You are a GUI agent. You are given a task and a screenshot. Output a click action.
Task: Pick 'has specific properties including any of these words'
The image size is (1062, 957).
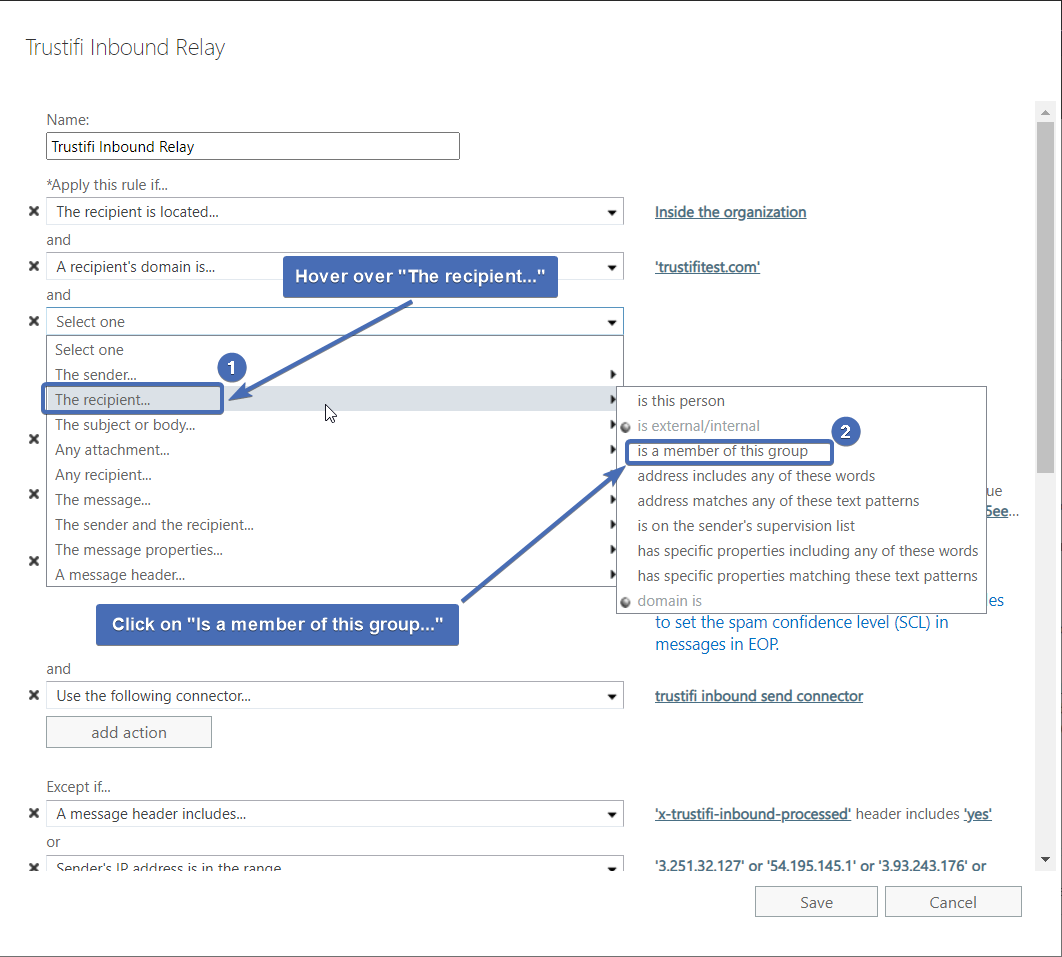[801, 551]
